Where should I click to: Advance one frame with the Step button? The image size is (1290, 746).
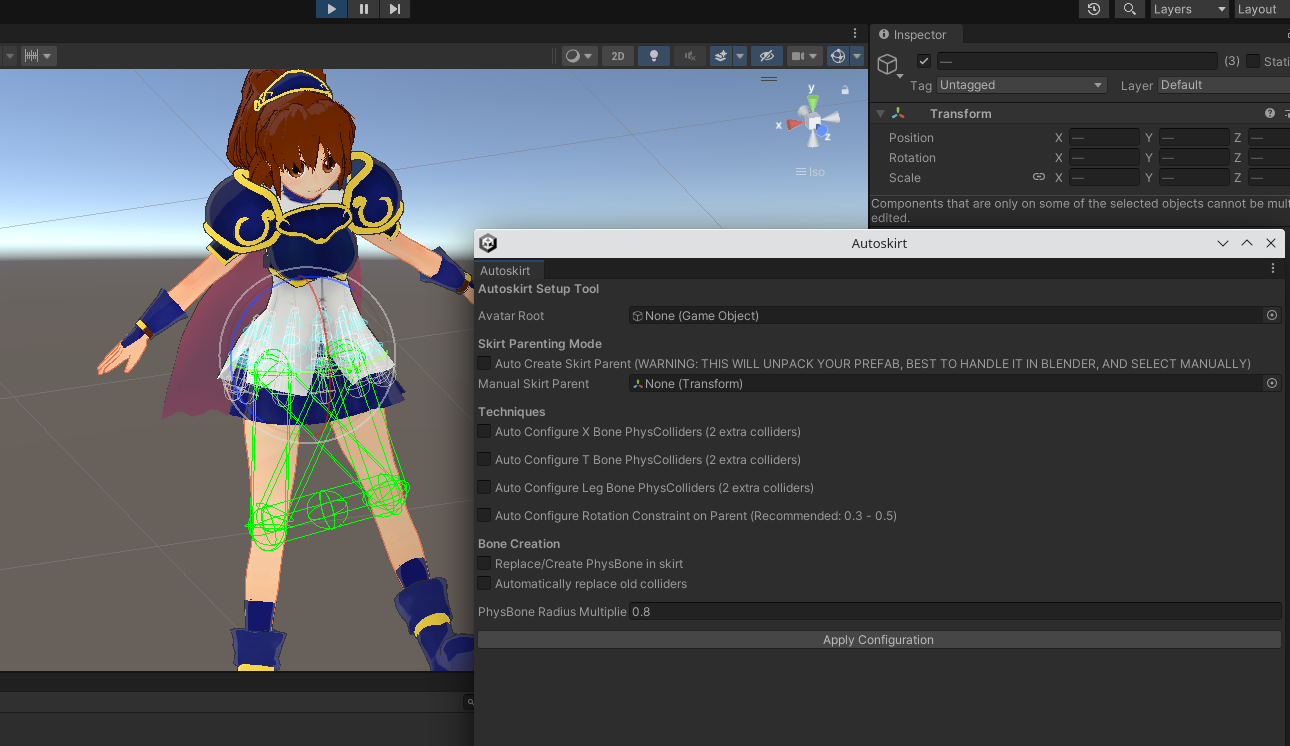[x=395, y=9]
